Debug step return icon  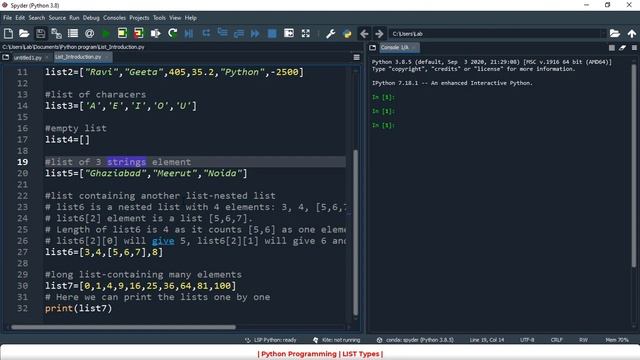[239, 33]
